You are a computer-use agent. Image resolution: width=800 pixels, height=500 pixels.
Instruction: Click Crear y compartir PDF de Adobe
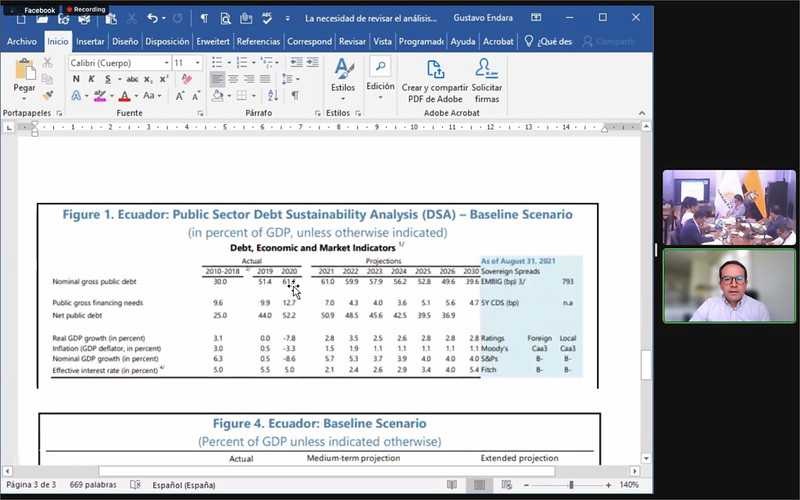pyautogui.click(x=435, y=80)
